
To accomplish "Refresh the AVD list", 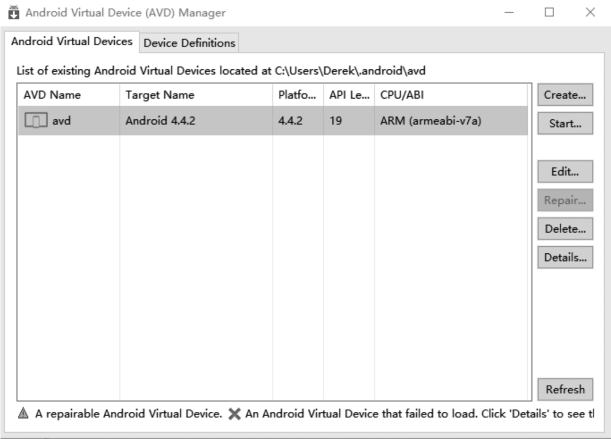I will [x=565, y=390].
